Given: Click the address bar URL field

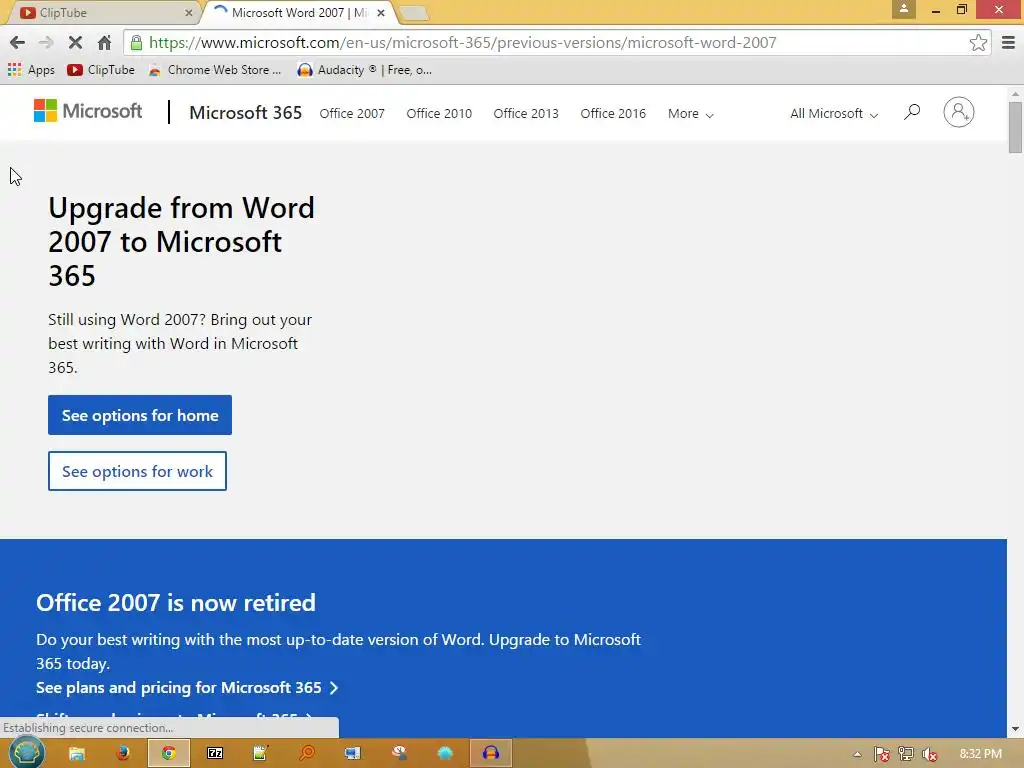Looking at the screenshot, I should [555, 43].
